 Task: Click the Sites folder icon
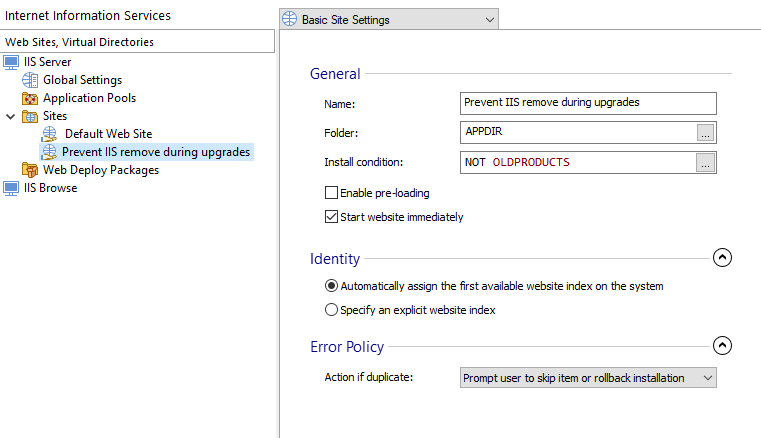pyautogui.click(x=30, y=117)
